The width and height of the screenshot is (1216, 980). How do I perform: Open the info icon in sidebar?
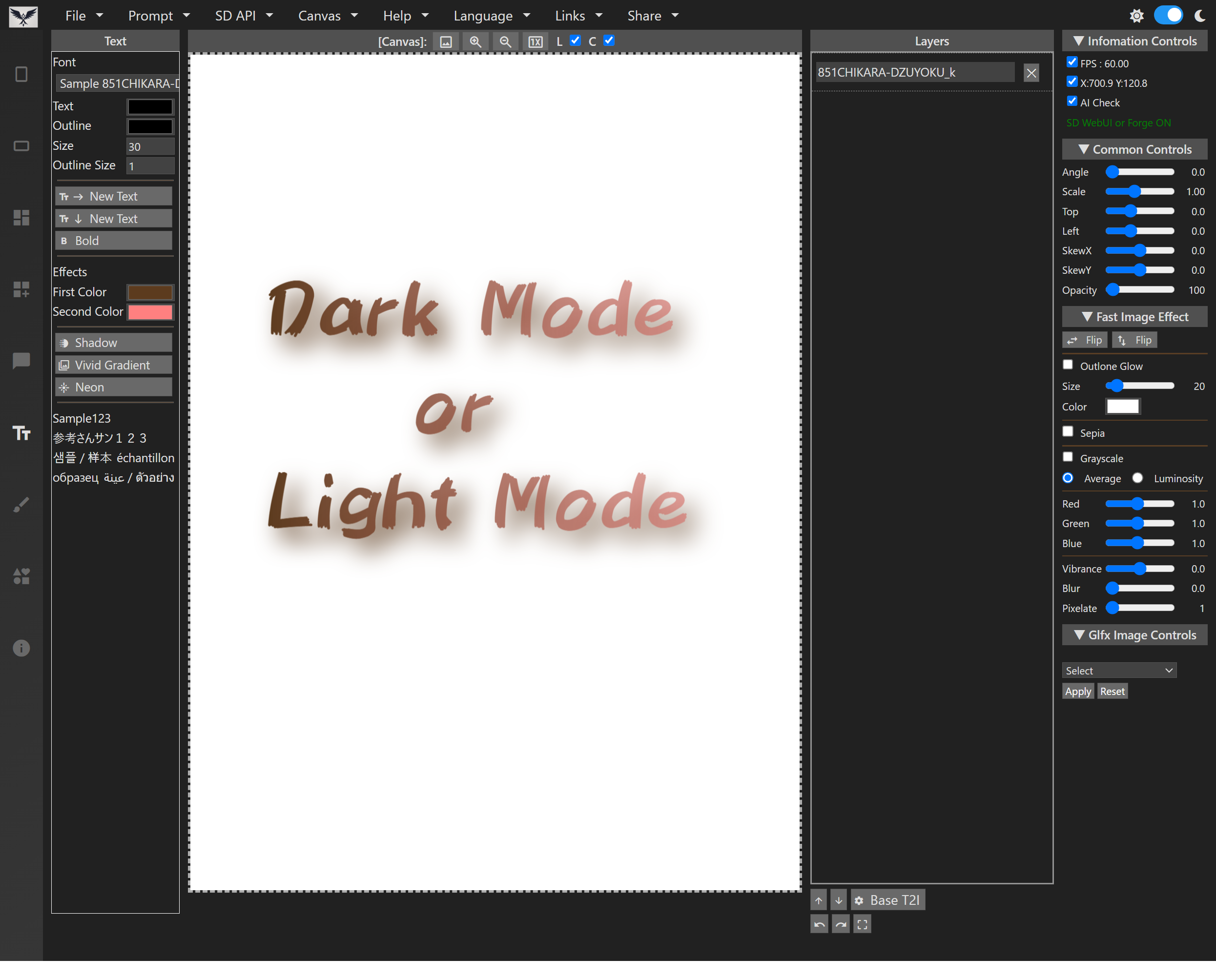click(x=21, y=648)
